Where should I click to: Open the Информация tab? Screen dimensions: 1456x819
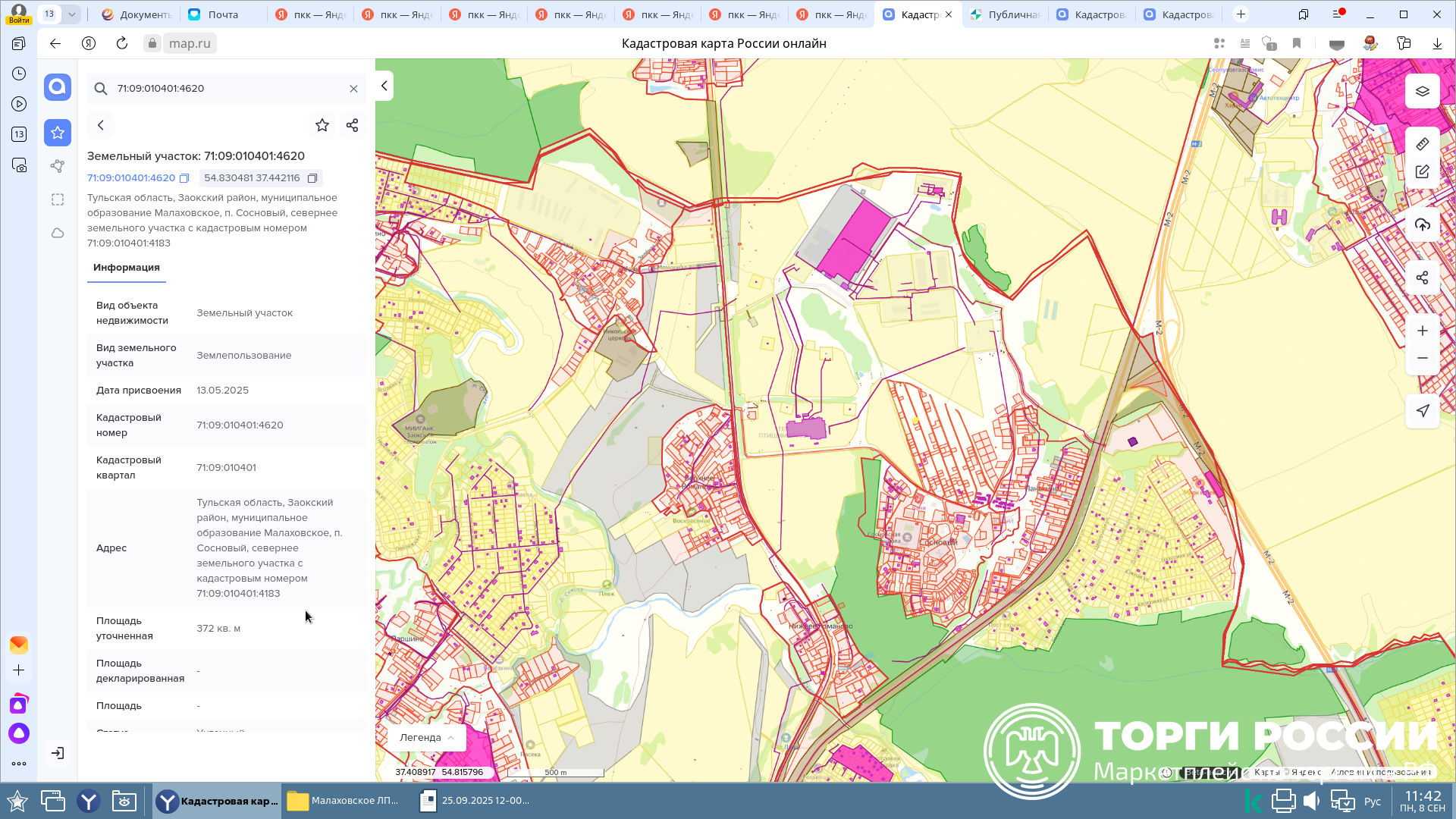pos(127,268)
